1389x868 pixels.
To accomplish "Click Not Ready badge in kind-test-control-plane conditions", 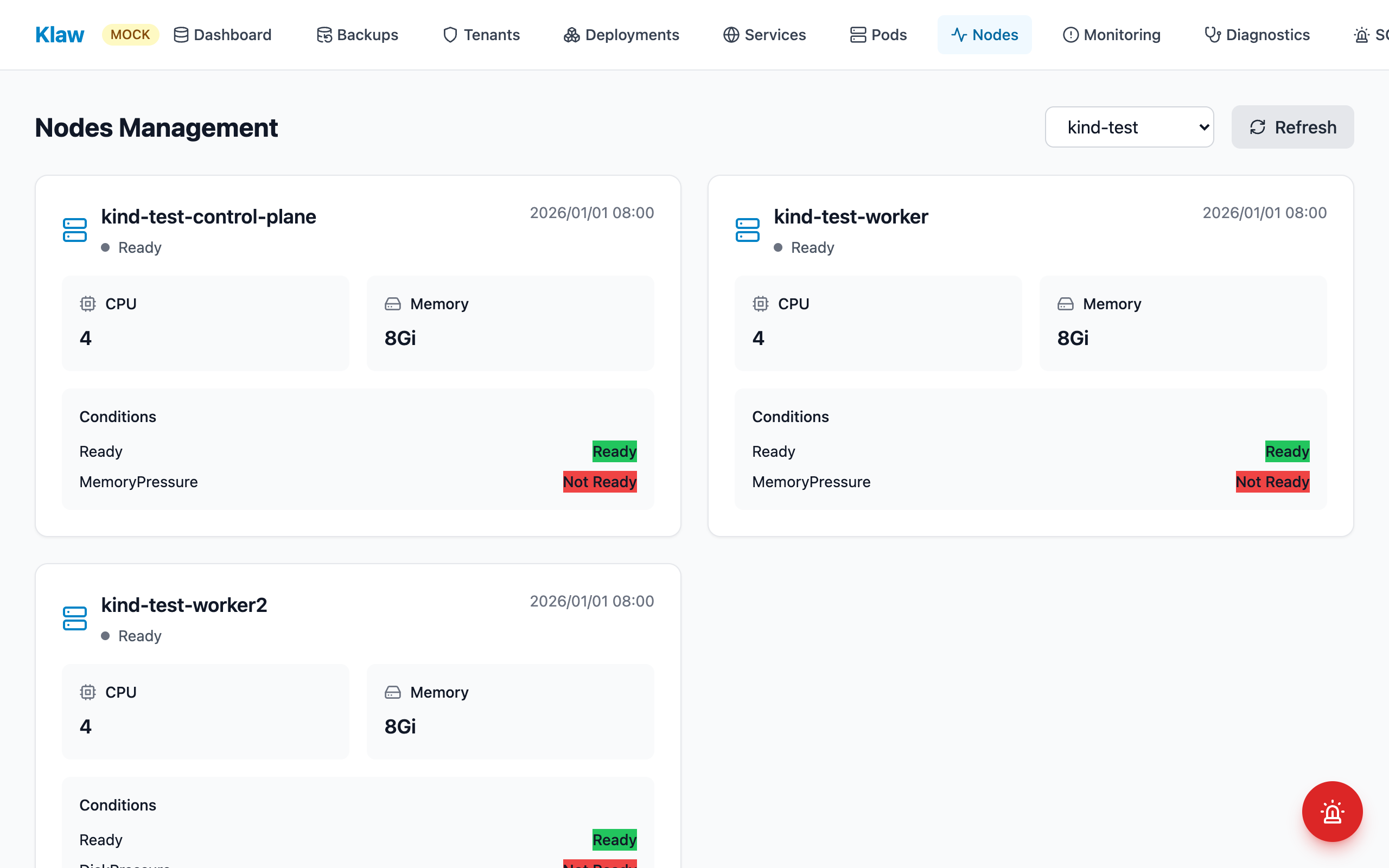I will (x=600, y=482).
